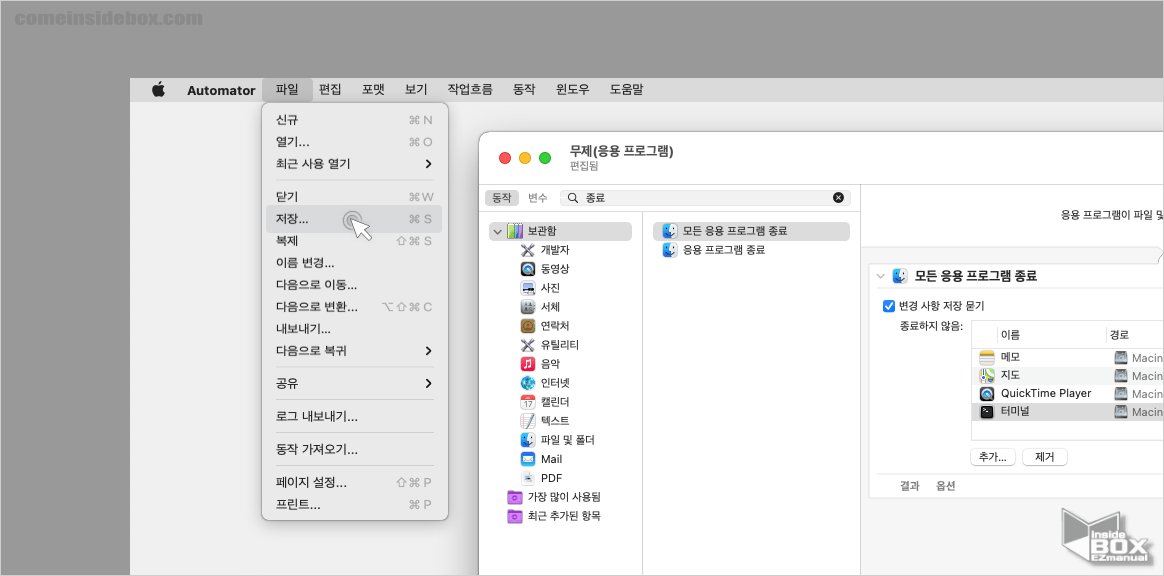1164x576 pixels.
Task: Select the 터미널 app icon in list
Action: pyautogui.click(x=987, y=411)
